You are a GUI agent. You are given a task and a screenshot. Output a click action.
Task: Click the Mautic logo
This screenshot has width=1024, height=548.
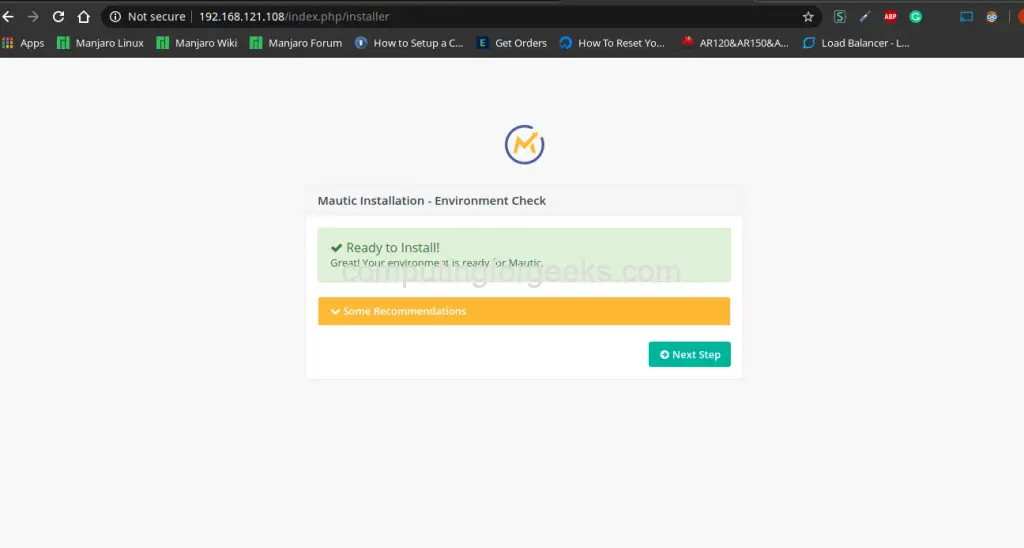click(524, 144)
